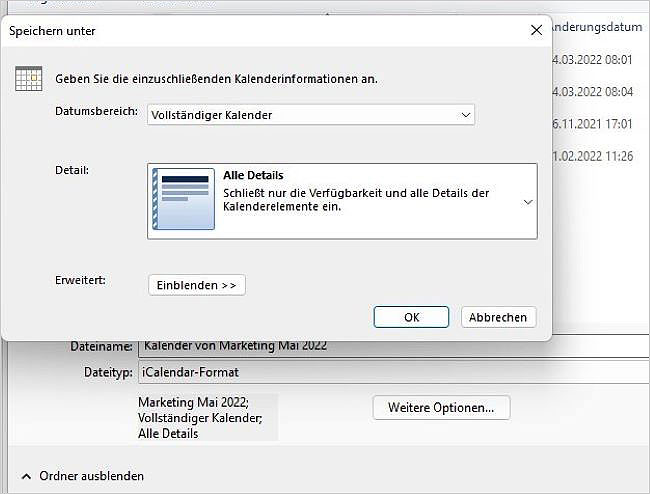Viewport: 650px width, 494px height.
Task: Open Weitere Optionen in background window
Action: (x=441, y=408)
